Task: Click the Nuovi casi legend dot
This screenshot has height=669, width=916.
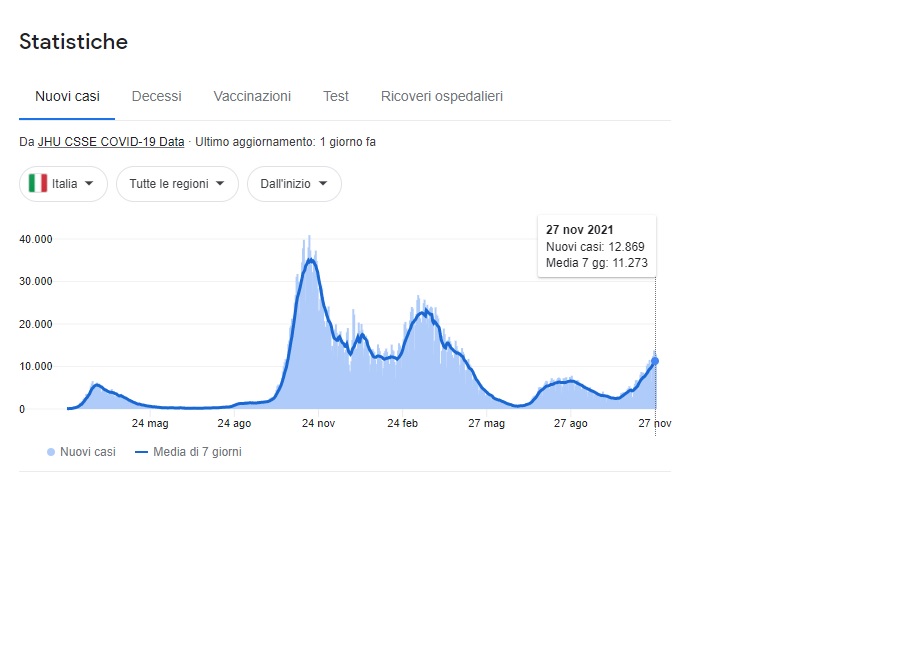Action: [x=51, y=452]
